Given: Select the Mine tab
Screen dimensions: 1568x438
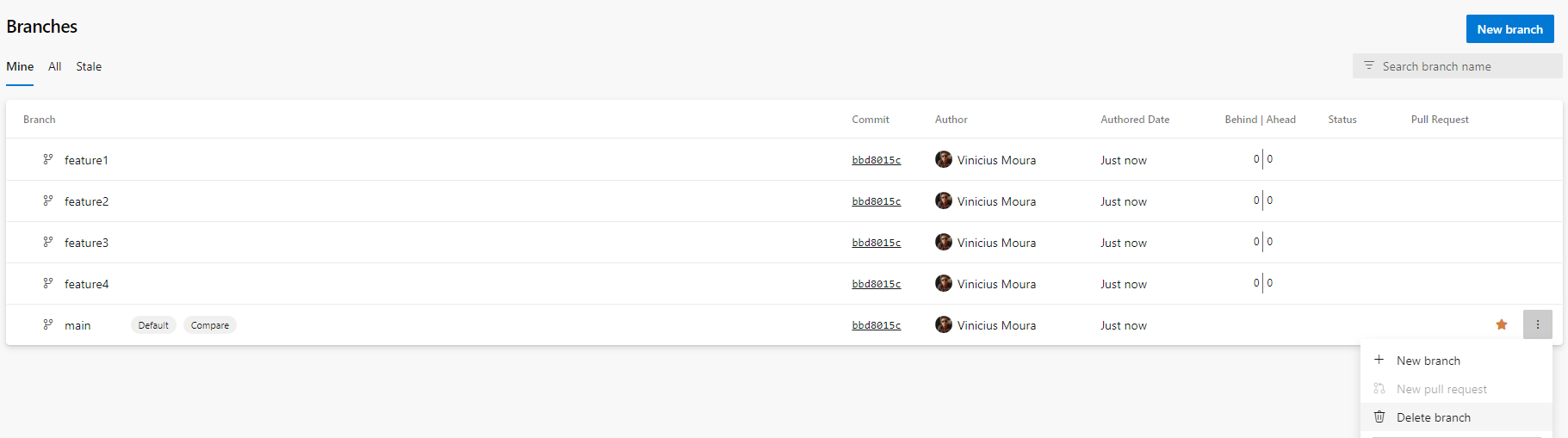Looking at the screenshot, I should point(20,66).
